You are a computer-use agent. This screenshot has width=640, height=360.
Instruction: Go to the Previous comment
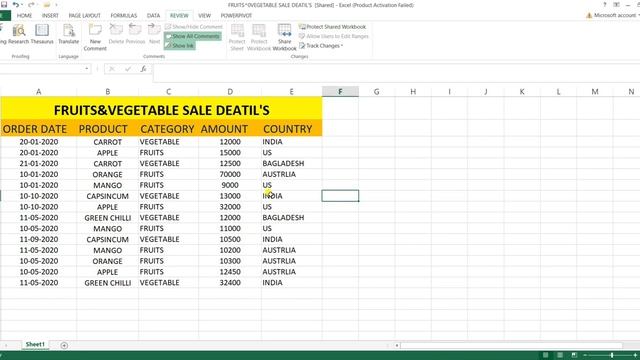135,34
